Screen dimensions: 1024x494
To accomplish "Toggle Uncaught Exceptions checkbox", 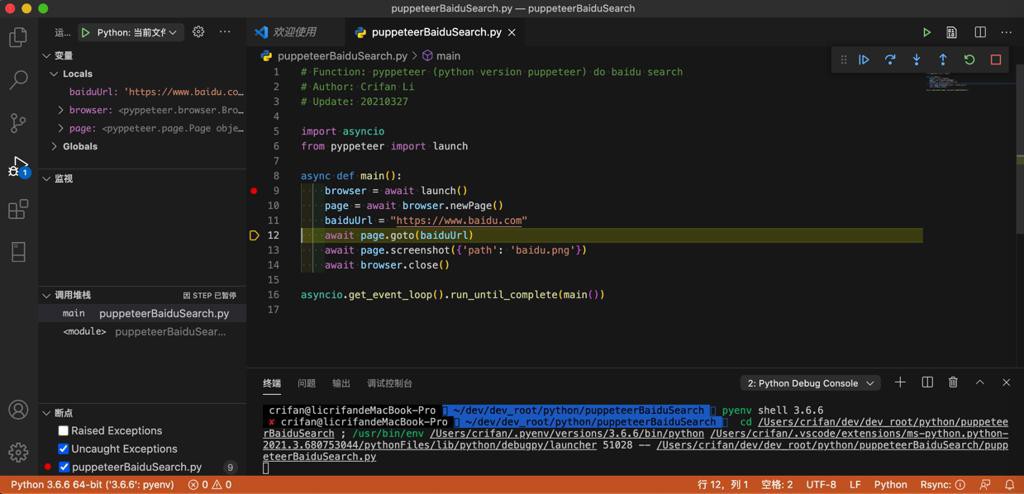I will point(63,449).
